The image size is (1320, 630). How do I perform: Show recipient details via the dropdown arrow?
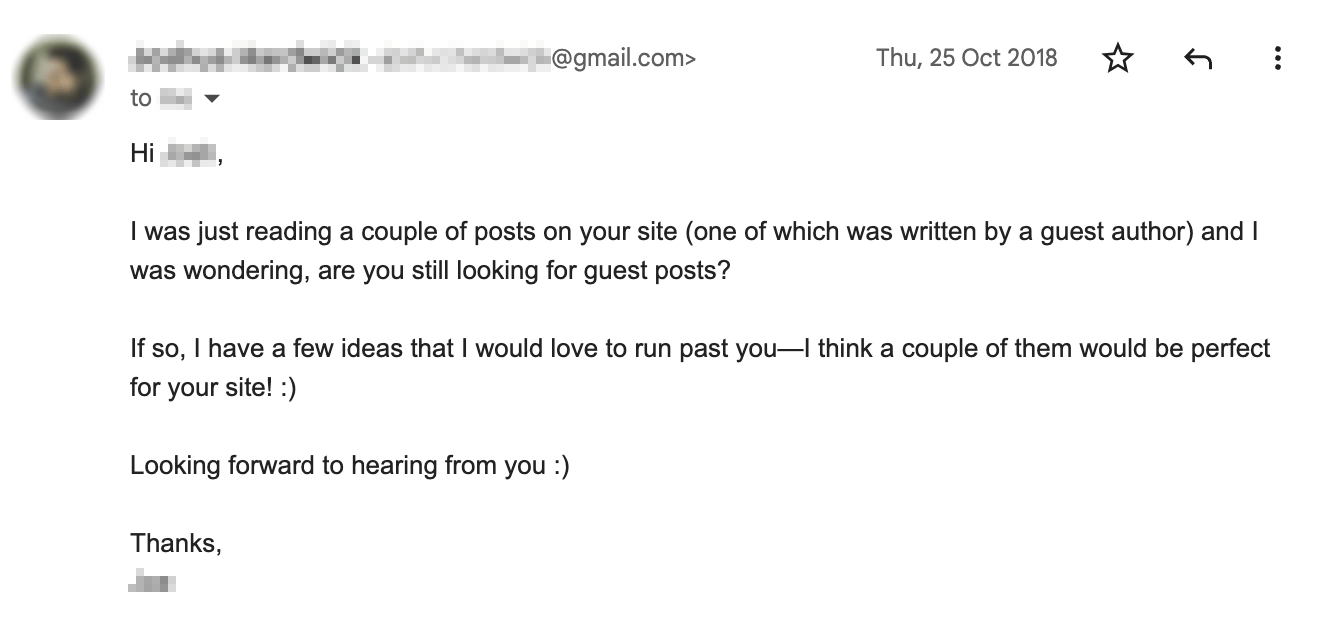(211, 98)
